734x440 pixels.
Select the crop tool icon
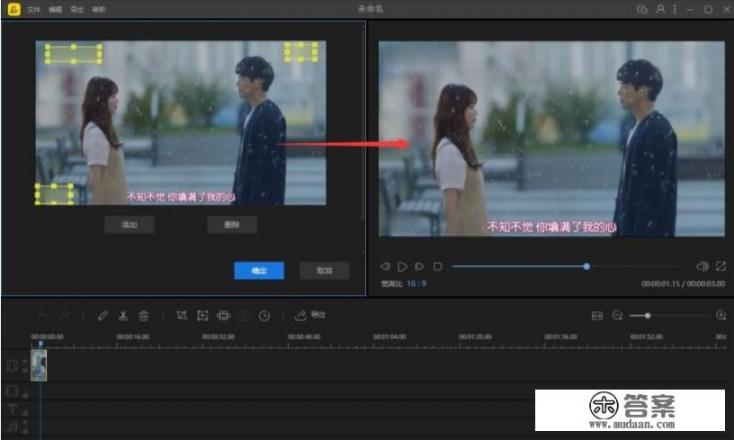pos(181,315)
